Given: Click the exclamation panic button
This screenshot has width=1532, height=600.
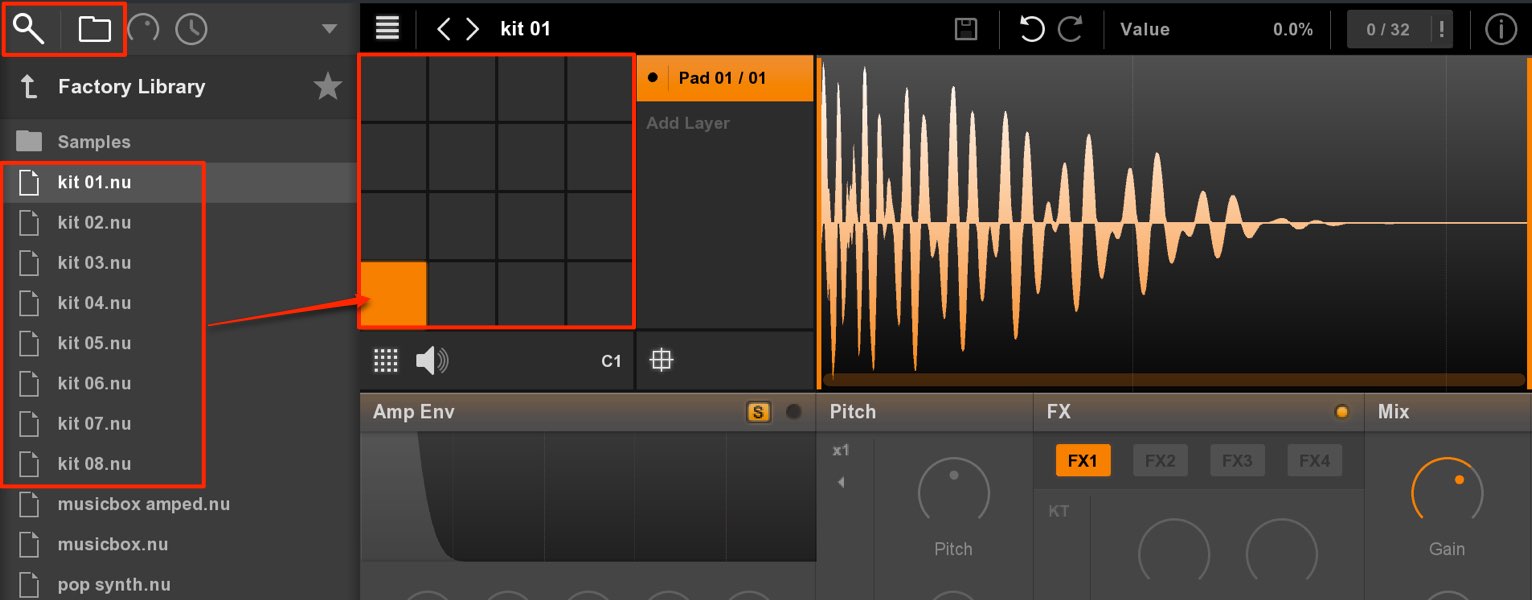Looking at the screenshot, I should [x=1441, y=29].
